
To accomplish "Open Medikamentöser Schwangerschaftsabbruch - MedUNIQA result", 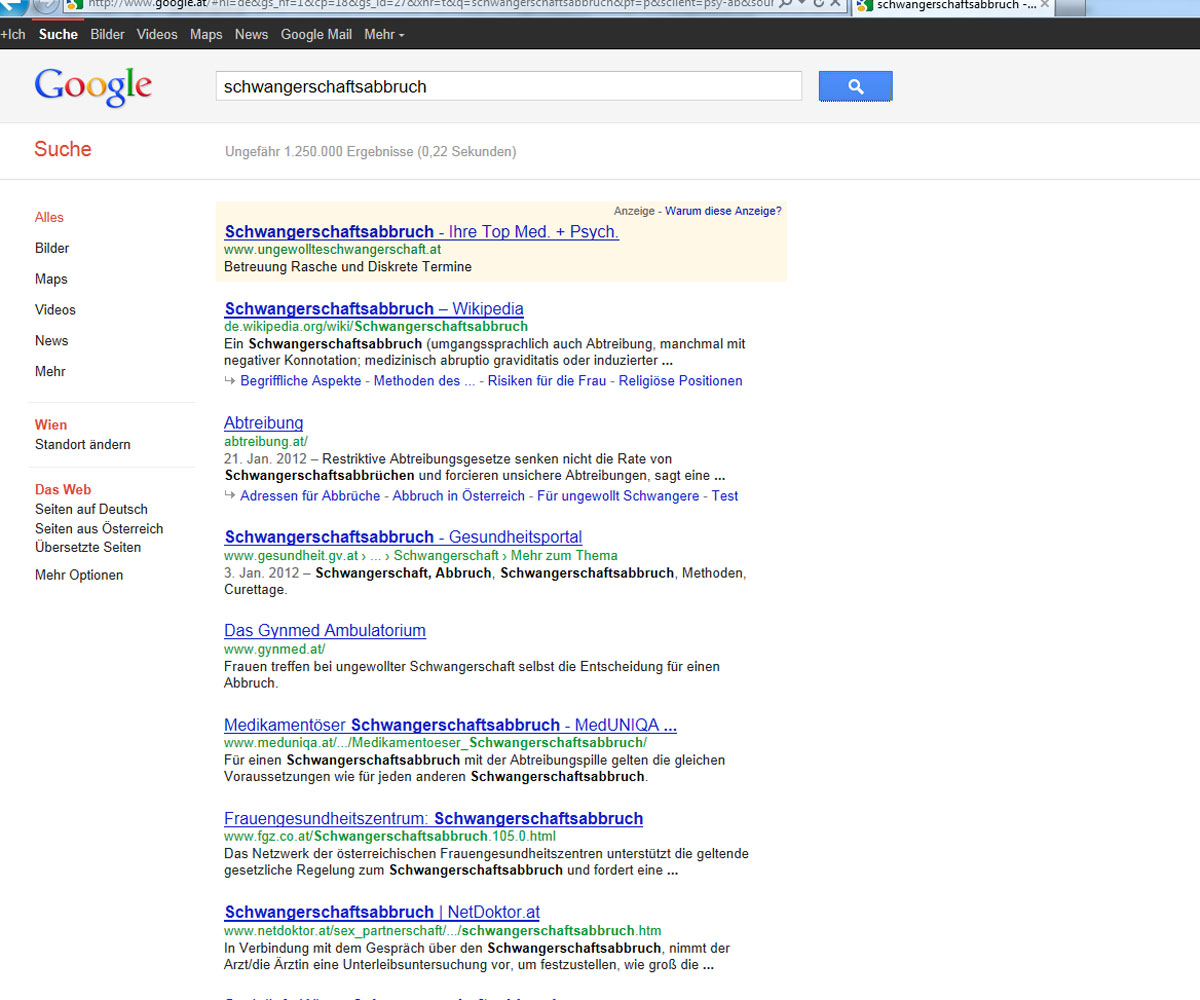I will pos(450,725).
